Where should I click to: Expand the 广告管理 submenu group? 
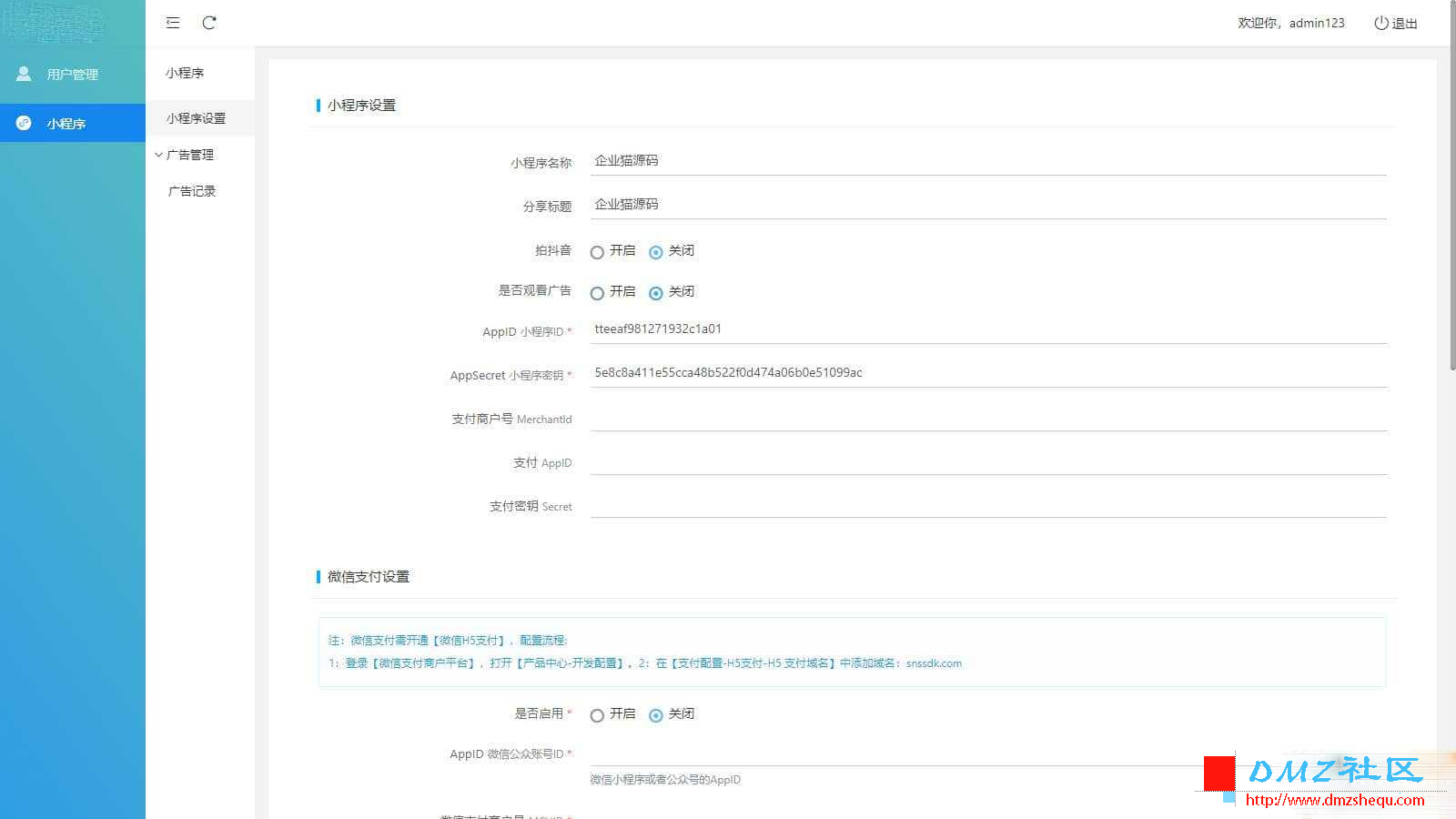[x=200, y=155]
